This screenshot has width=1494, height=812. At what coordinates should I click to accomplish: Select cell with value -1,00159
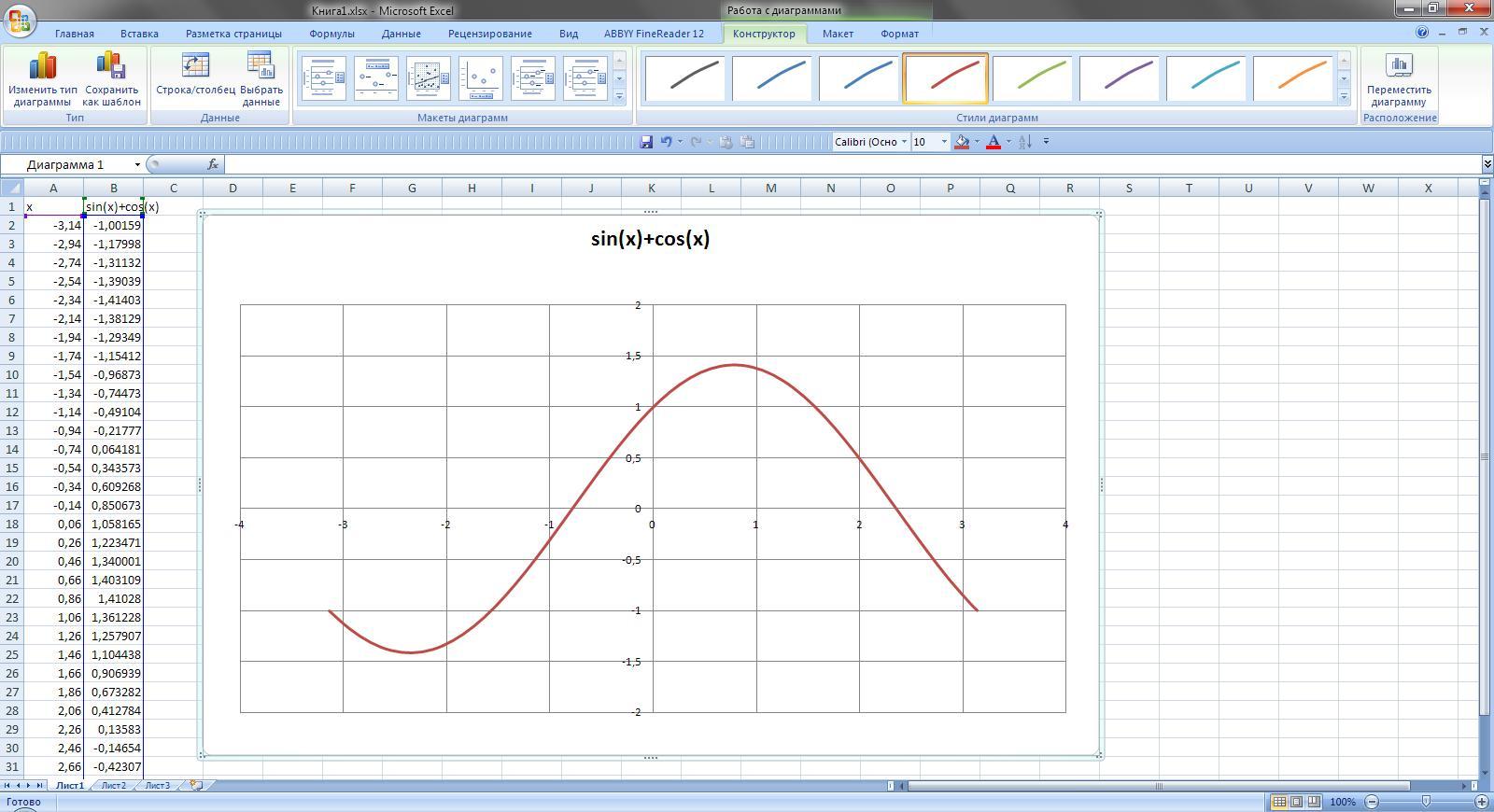[x=114, y=225]
